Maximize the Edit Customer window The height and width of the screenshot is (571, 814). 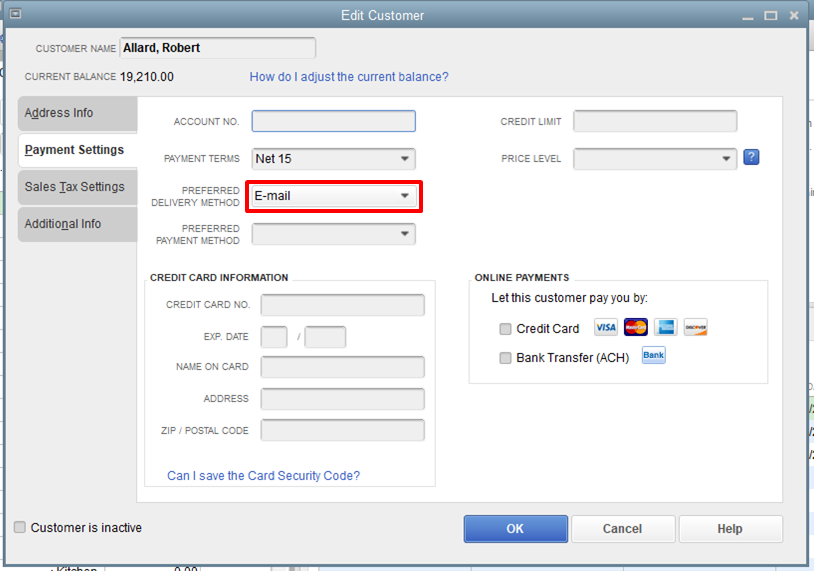771,16
